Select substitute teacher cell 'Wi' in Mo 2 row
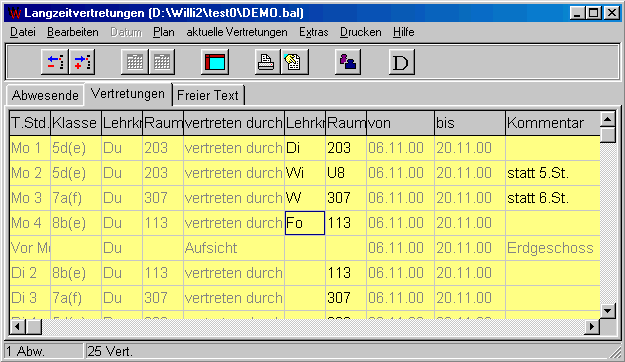Image resolution: width=625 pixels, height=362 pixels. [x=305, y=173]
